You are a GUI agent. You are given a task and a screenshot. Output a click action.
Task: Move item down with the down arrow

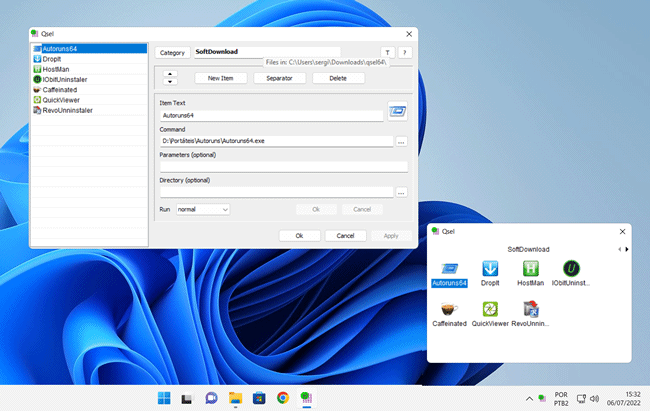[170, 82]
